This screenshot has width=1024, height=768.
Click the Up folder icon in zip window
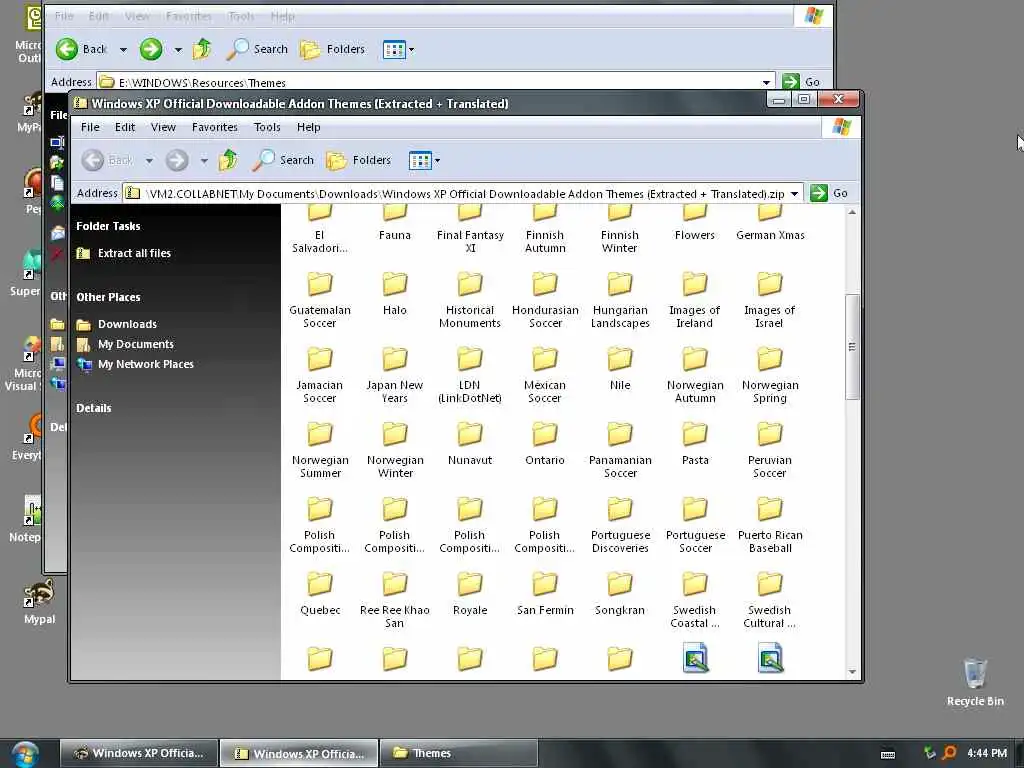point(228,160)
